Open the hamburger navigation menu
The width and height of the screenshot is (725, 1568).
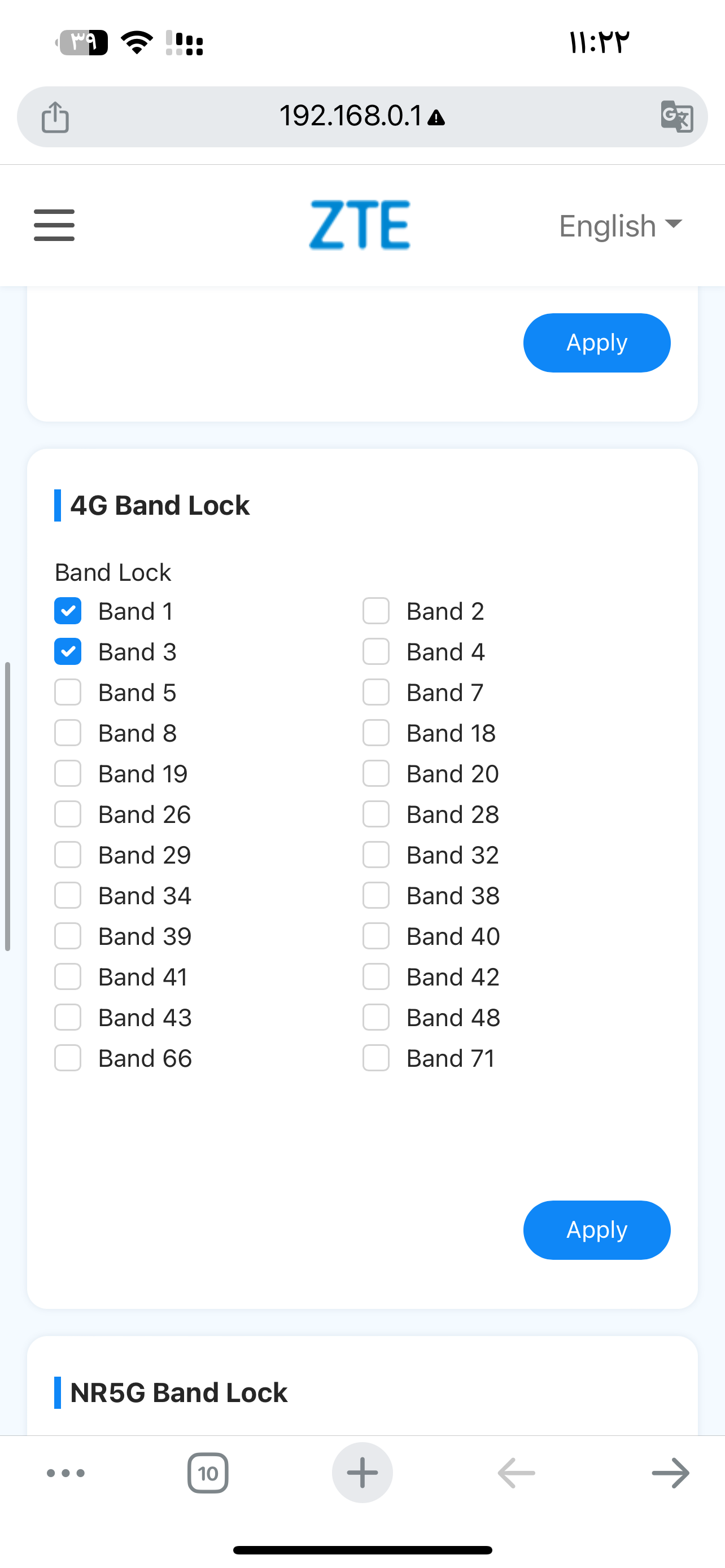54,225
